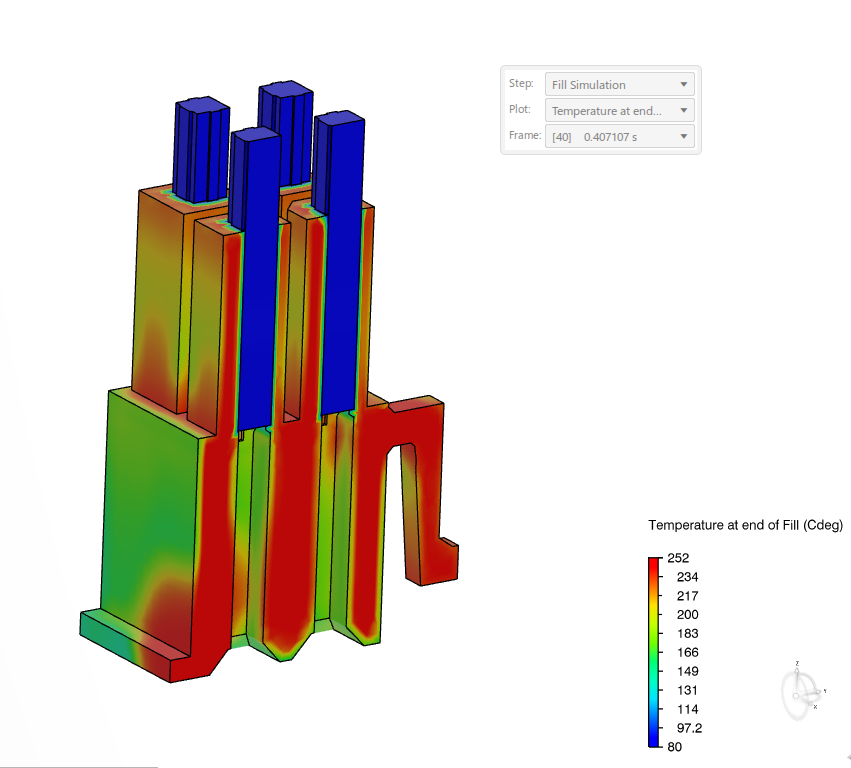Screen dimensions: 851x768
Task: Open the Step dropdown showing Fill Simulation
Action: (619, 85)
